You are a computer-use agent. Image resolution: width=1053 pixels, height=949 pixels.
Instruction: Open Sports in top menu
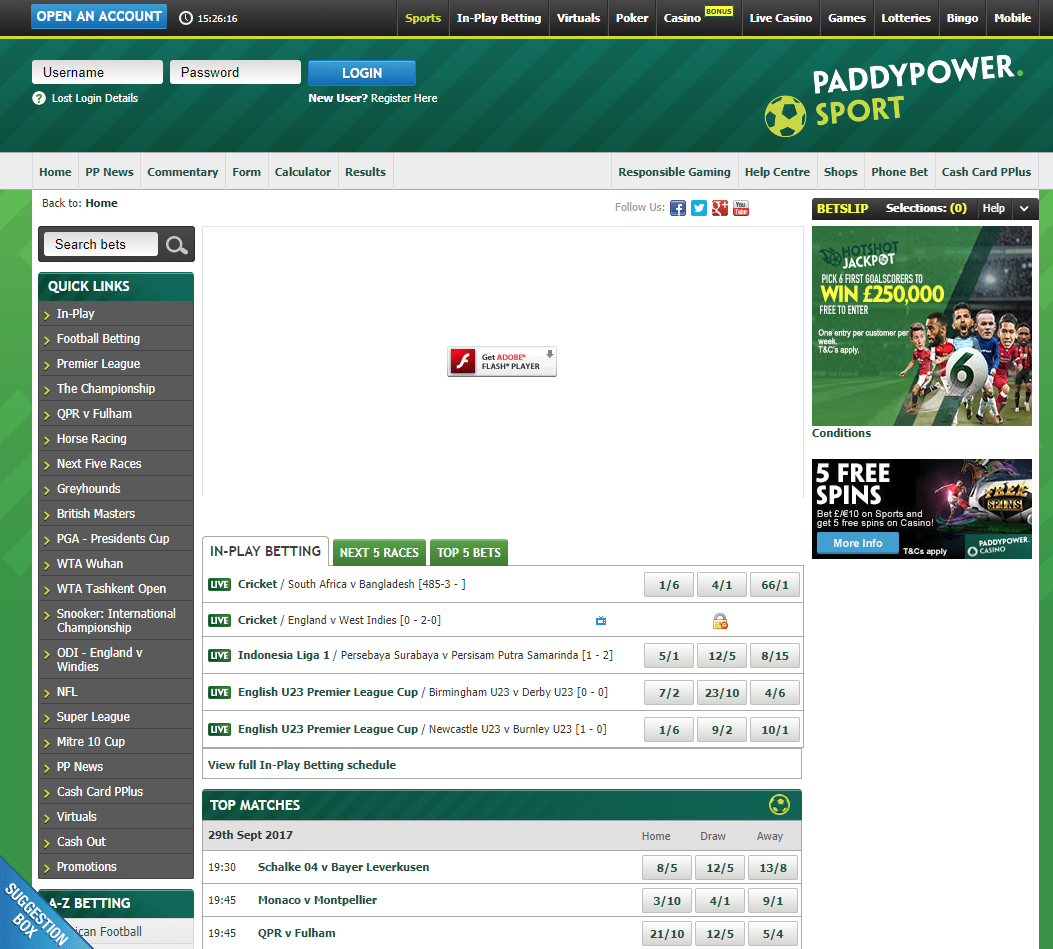(423, 18)
